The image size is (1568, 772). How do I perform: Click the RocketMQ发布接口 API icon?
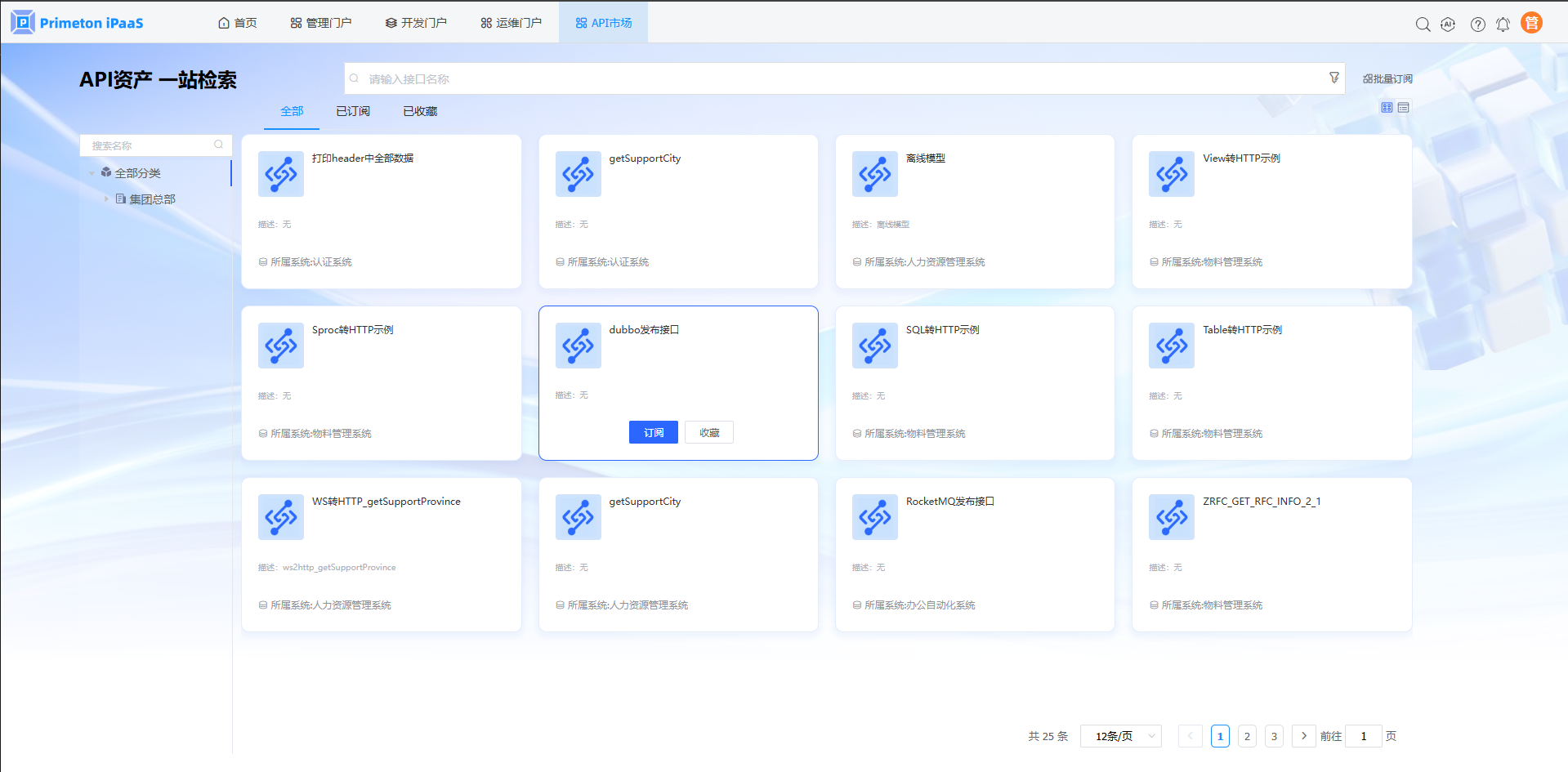[874, 517]
